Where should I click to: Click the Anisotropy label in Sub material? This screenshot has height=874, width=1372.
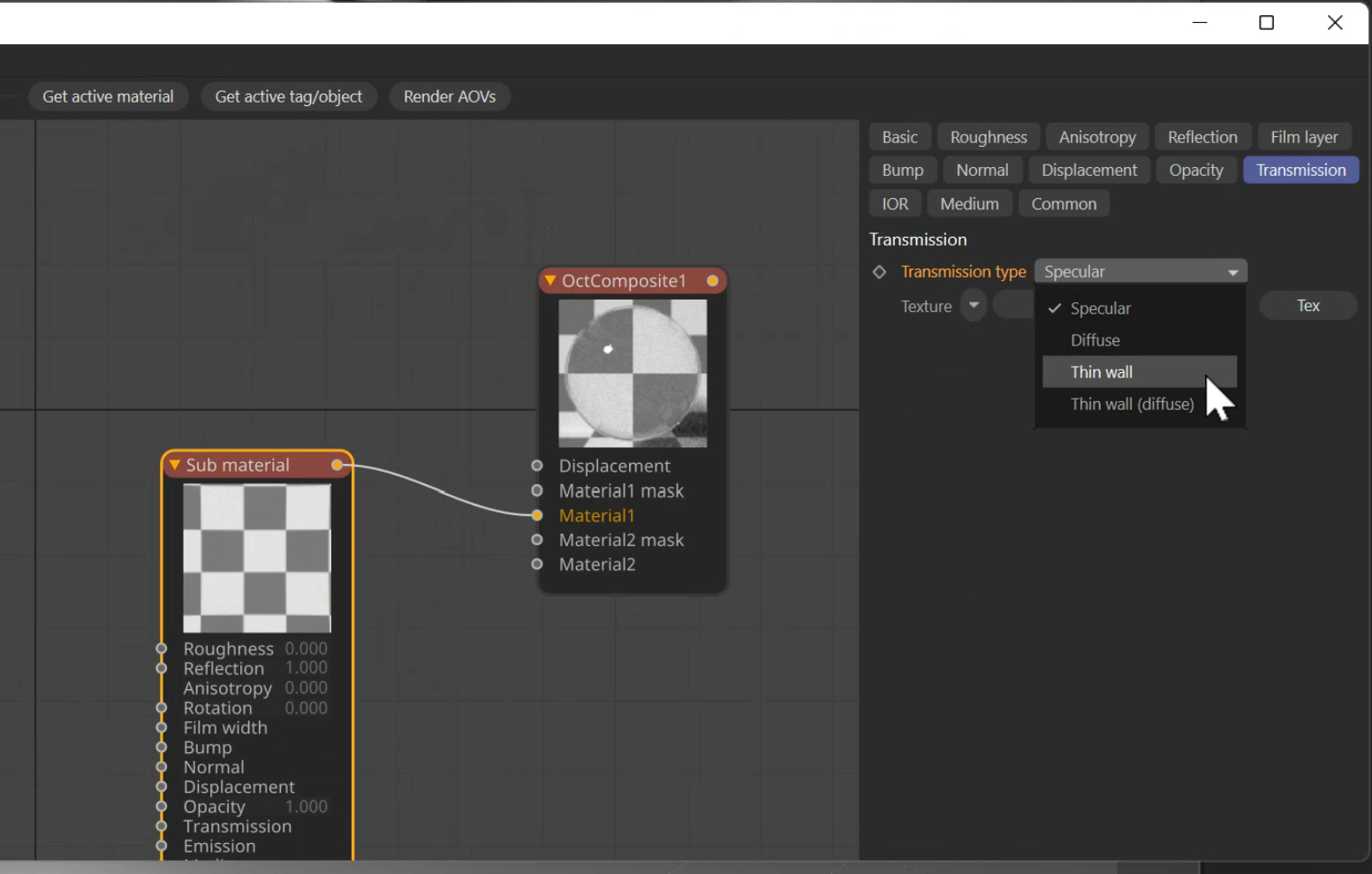click(x=228, y=688)
